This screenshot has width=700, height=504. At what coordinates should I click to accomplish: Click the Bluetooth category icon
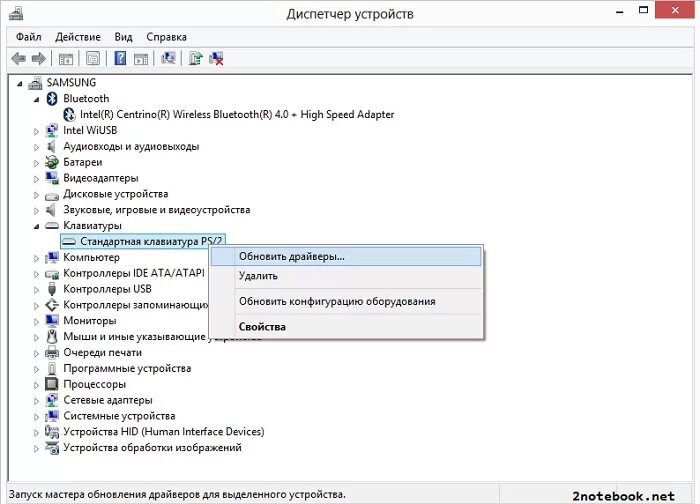click(x=52, y=98)
